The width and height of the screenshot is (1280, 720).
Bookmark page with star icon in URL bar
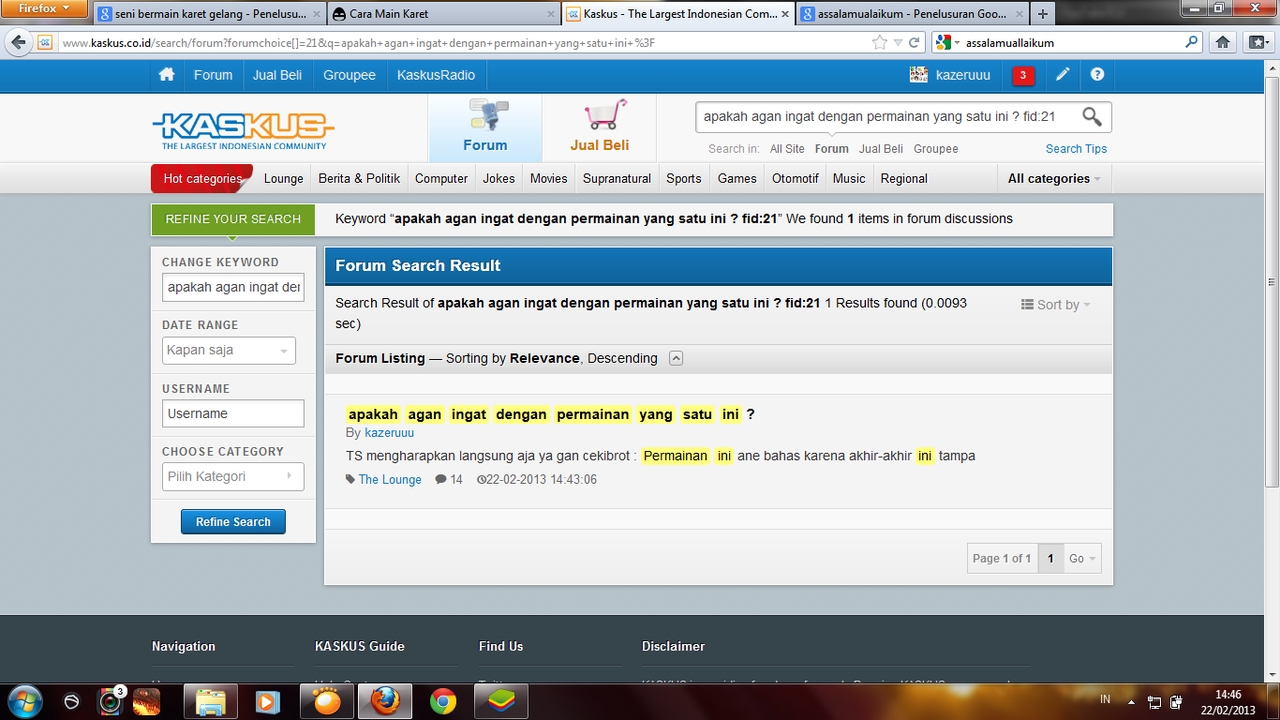pyautogui.click(x=879, y=43)
